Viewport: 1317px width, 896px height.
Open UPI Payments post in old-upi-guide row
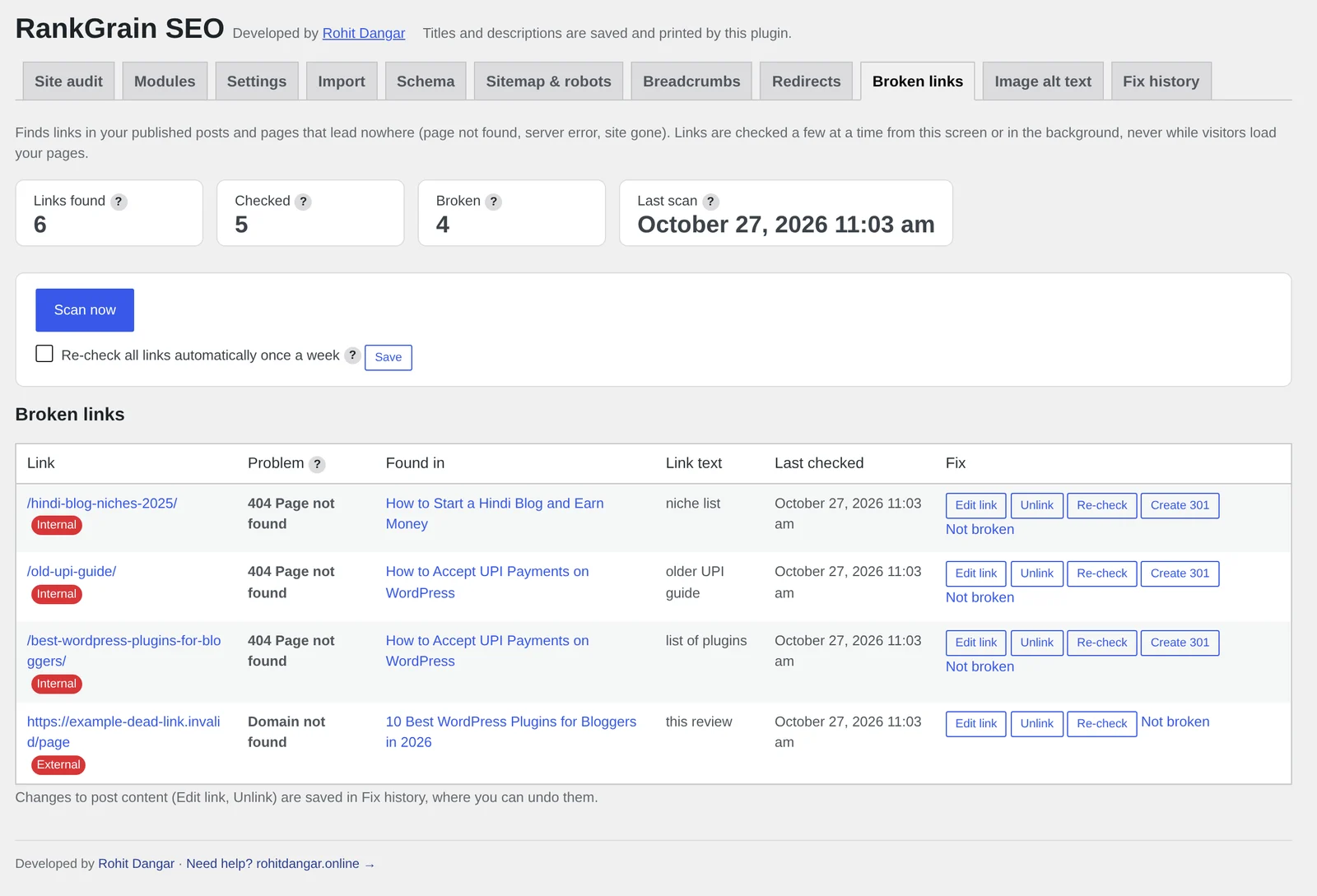(487, 583)
